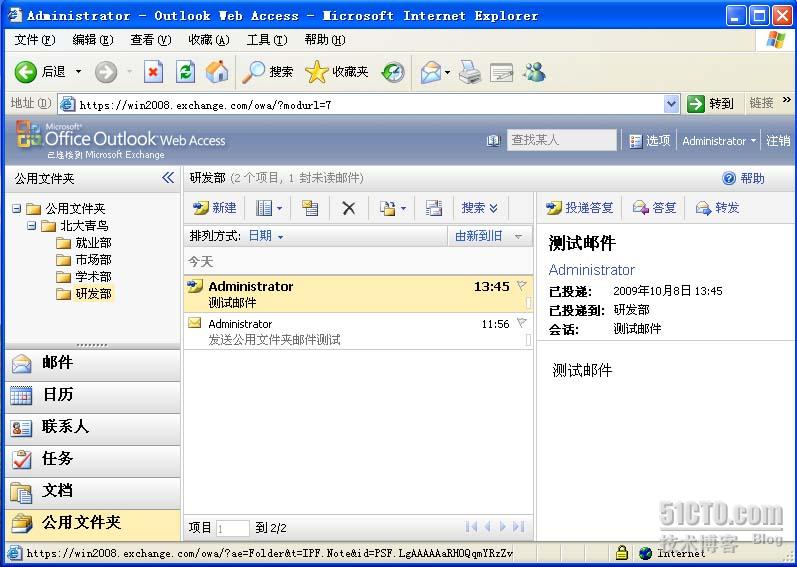Click the IE Stop icon
This screenshot has height=567, width=797.
pos(153,72)
